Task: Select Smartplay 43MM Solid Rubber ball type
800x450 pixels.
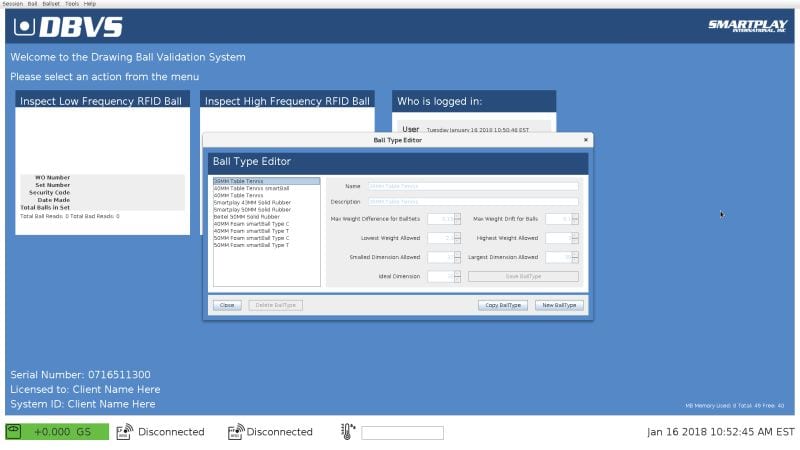Action: tap(266, 203)
